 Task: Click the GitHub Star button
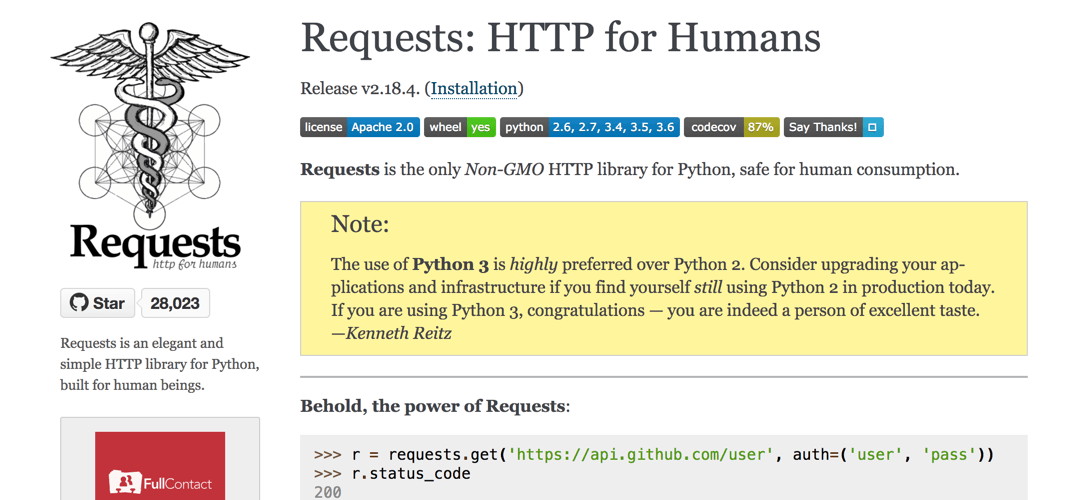click(97, 303)
